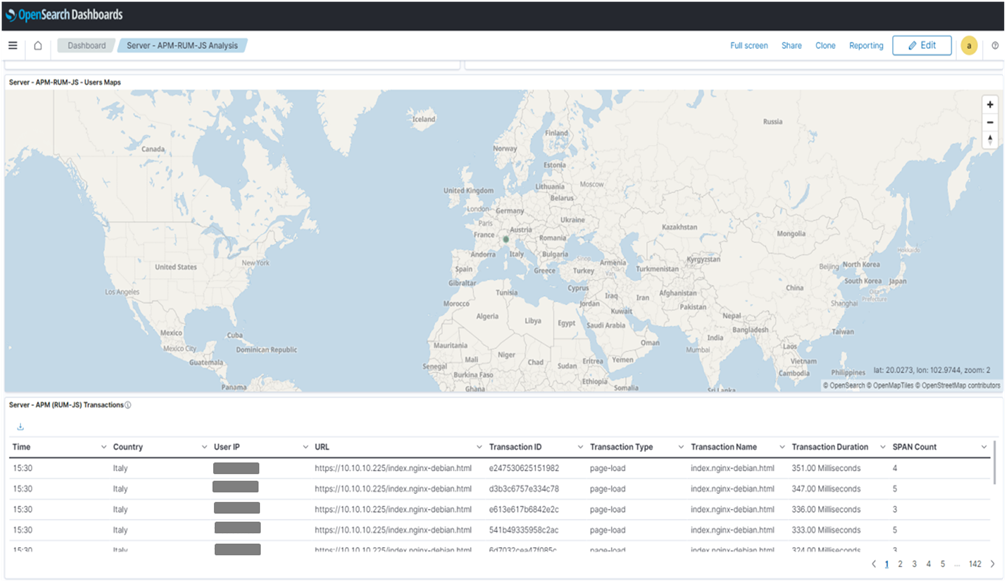Viewport: 1006px width, 582px height.
Task: Go to previous table page arrow
Action: (873, 564)
